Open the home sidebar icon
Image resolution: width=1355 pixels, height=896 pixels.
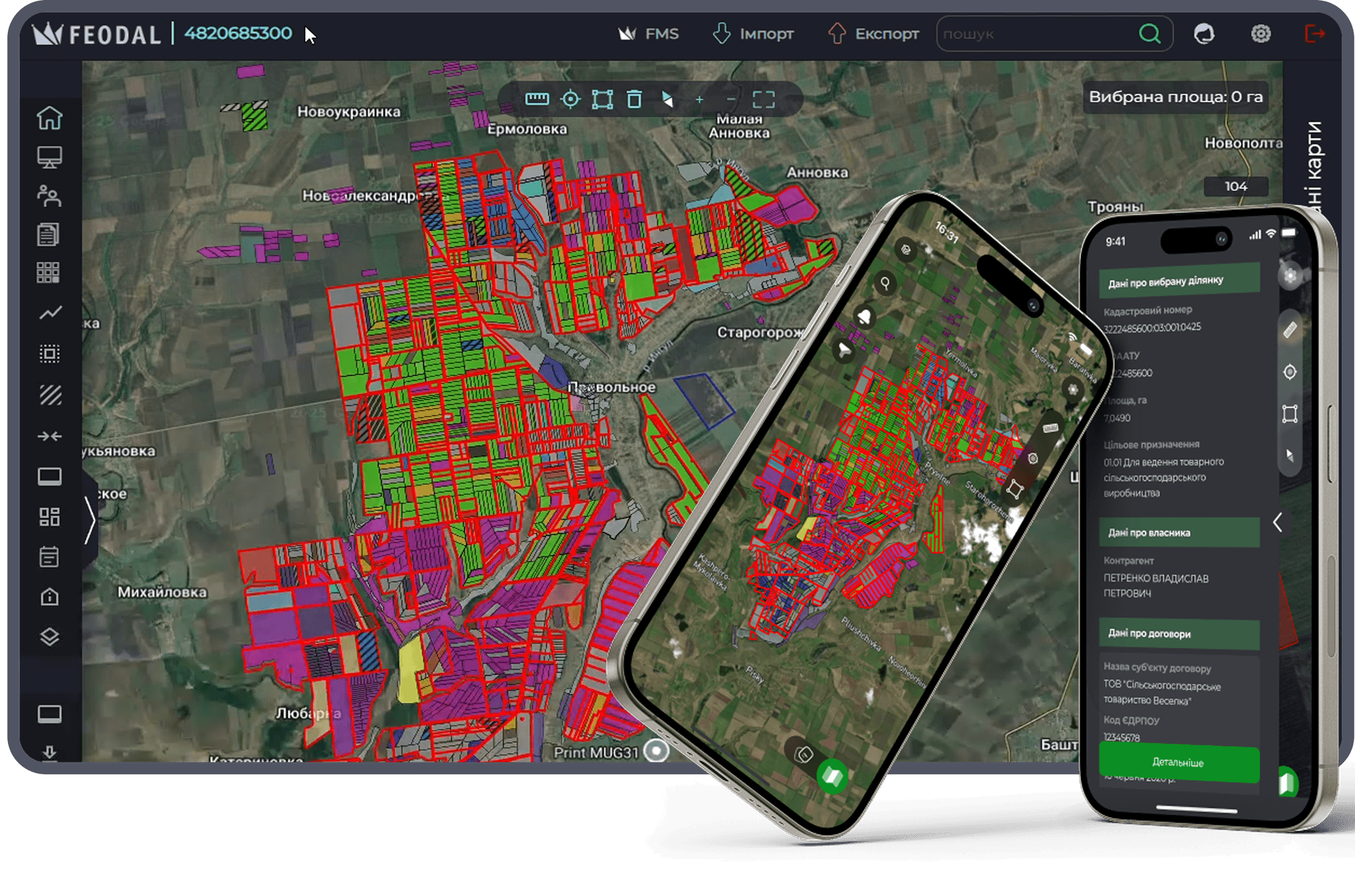(x=50, y=118)
